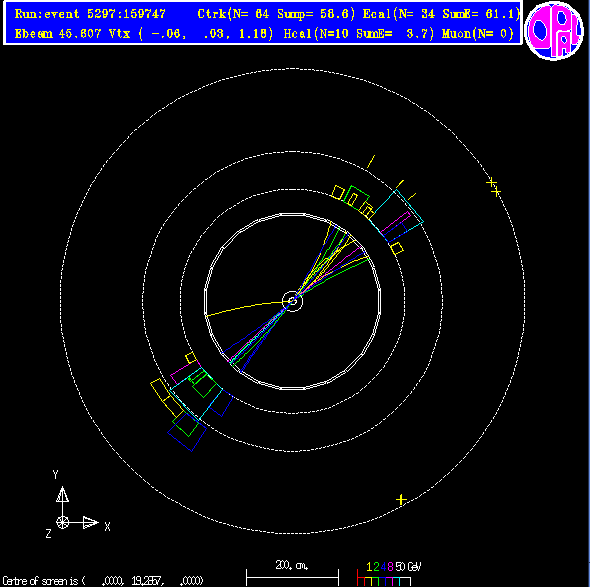Viewport: 590px width, 587px height.
Task: Select the Hcal summary readout
Action: coord(359,34)
